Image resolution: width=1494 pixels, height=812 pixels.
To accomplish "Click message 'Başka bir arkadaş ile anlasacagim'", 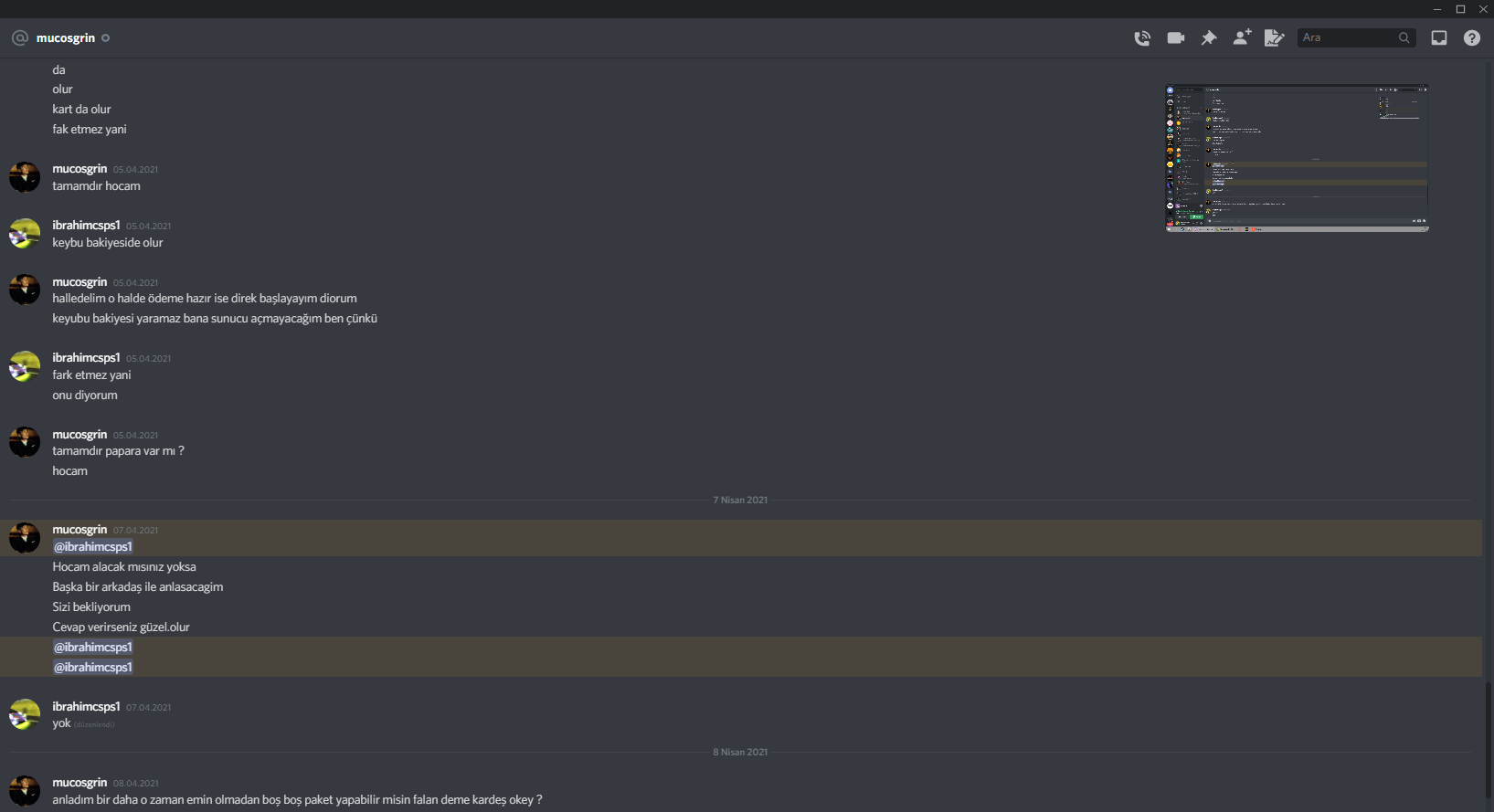I will tap(138, 586).
